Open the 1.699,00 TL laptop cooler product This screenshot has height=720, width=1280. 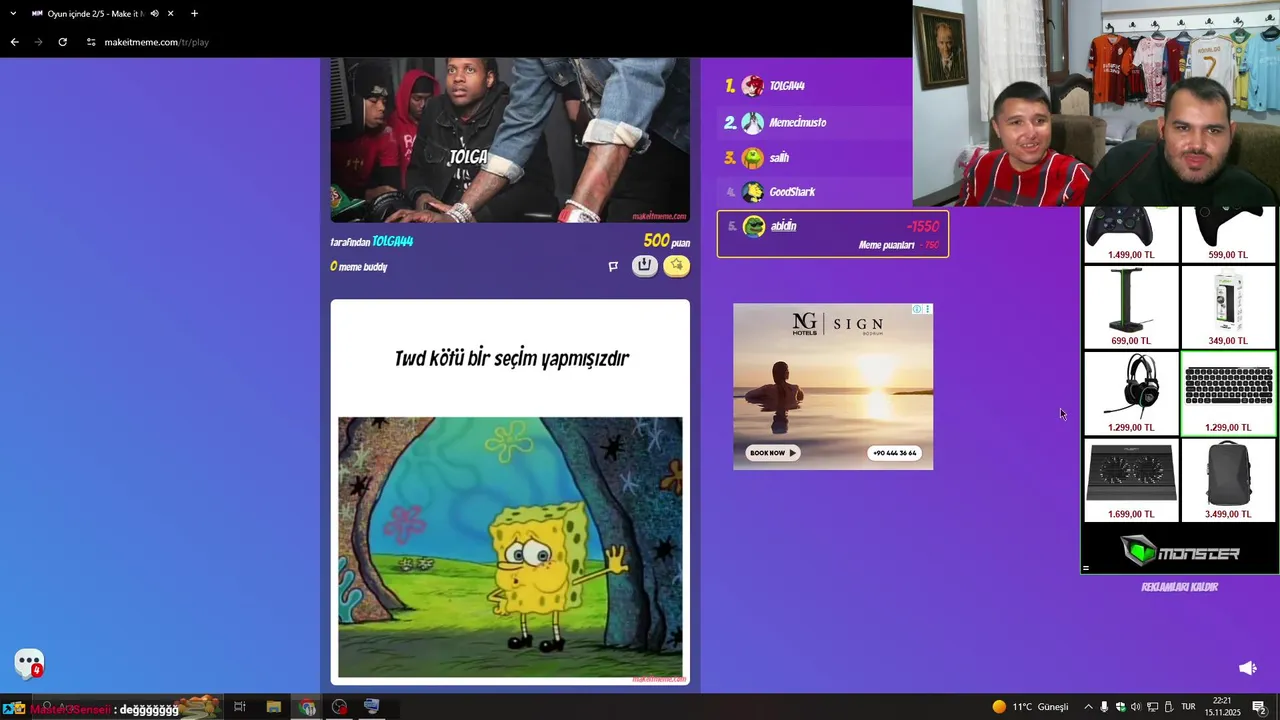tap(1131, 480)
